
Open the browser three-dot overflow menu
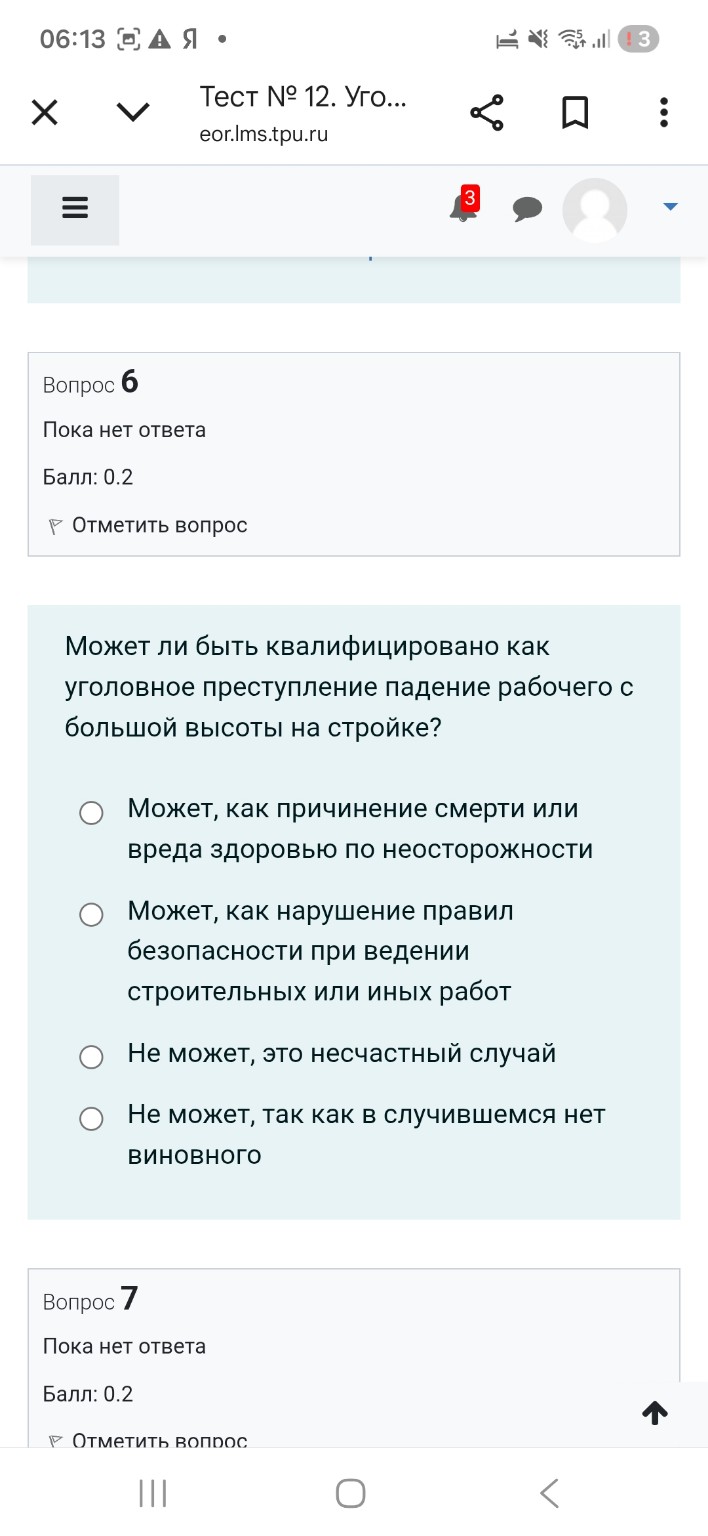[663, 112]
